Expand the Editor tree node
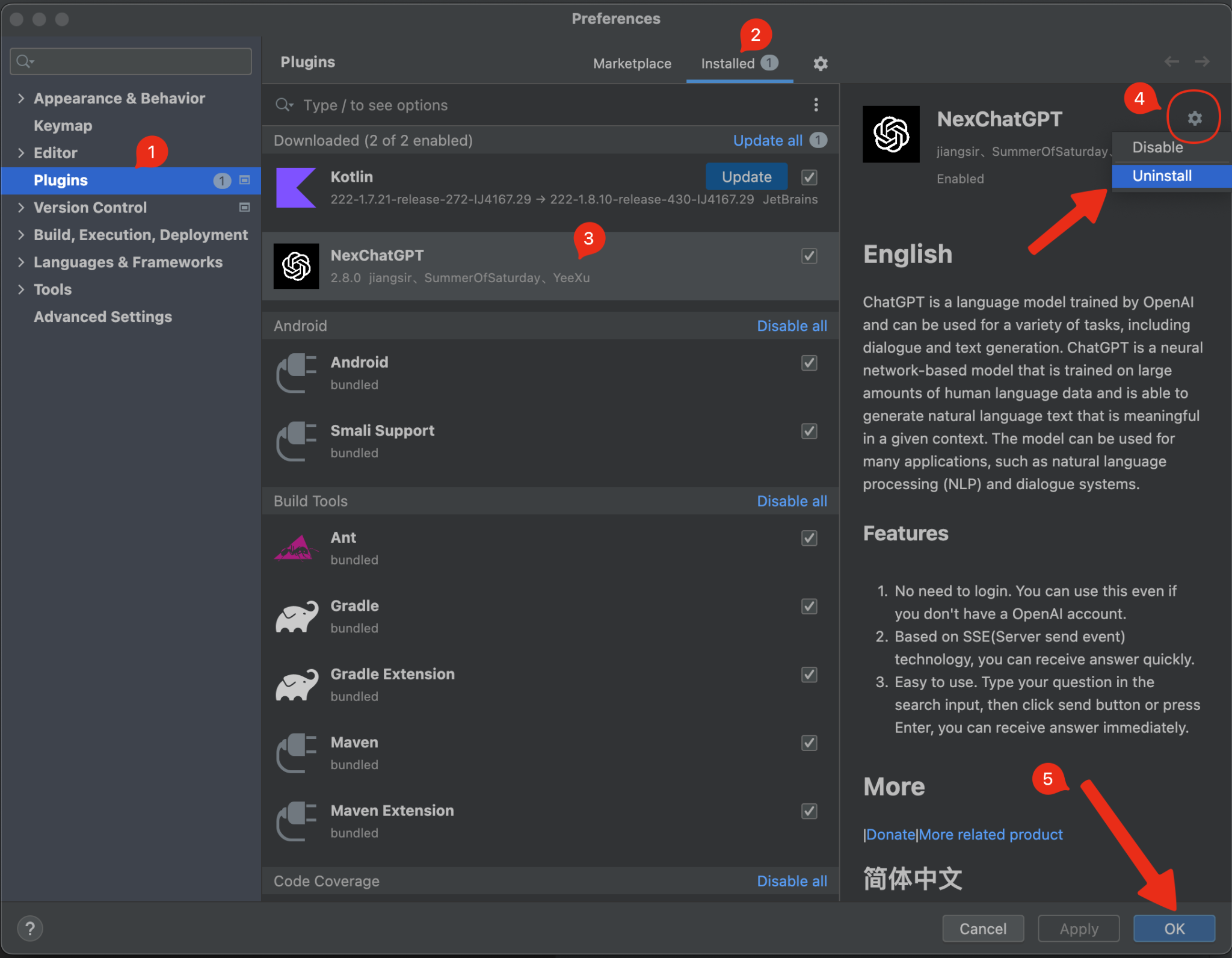The width and height of the screenshot is (1232, 958). click(x=21, y=153)
